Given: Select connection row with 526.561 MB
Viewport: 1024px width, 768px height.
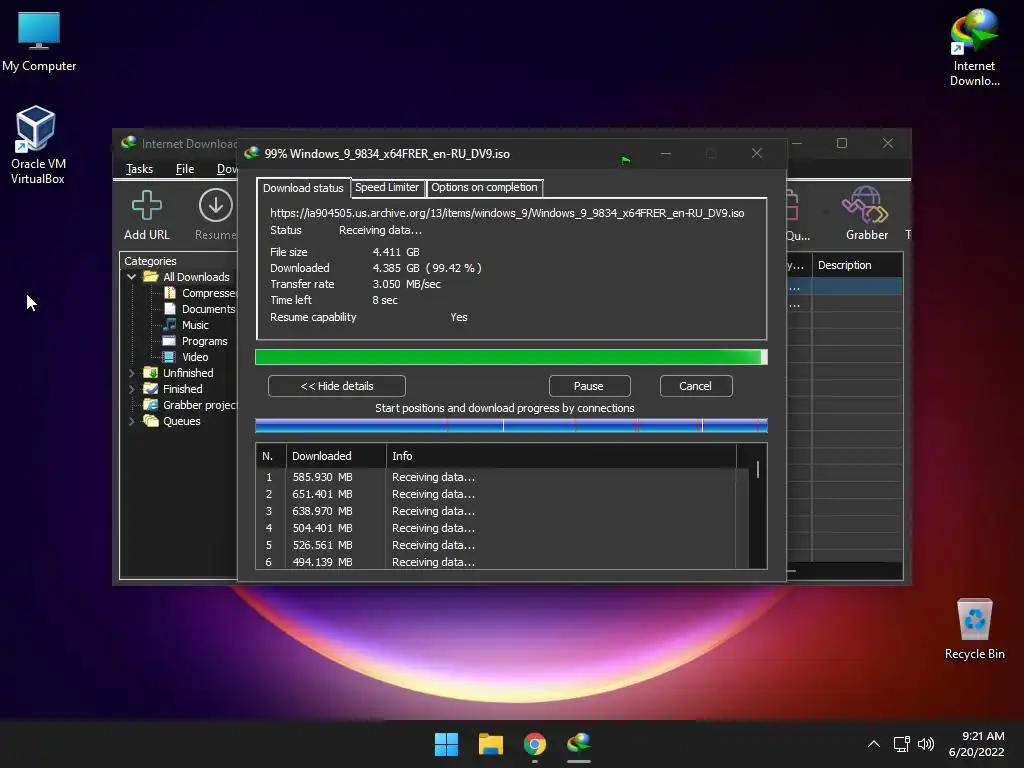Looking at the screenshot, I should coord(496,545).
